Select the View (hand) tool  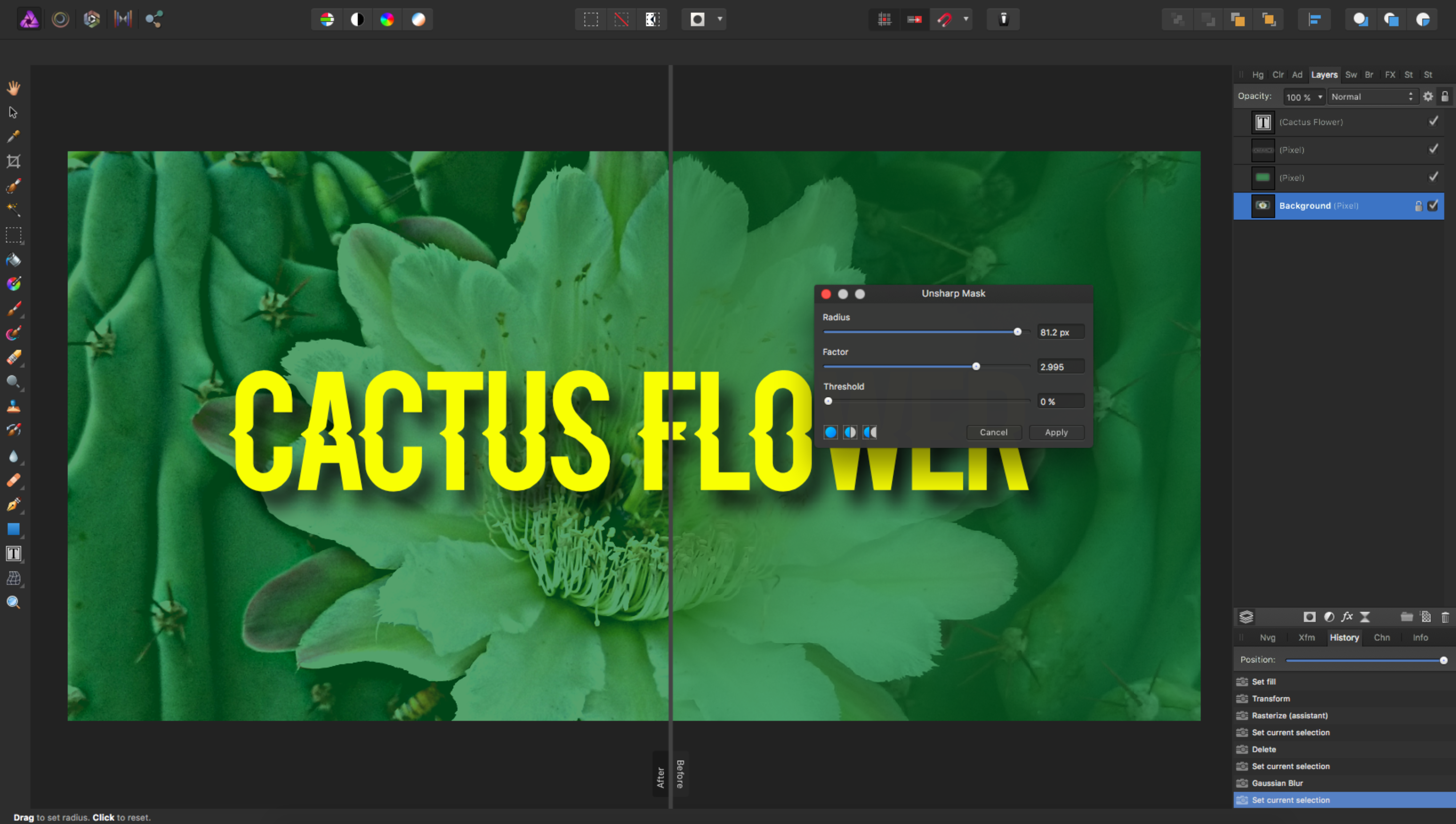tap(14, 88)
